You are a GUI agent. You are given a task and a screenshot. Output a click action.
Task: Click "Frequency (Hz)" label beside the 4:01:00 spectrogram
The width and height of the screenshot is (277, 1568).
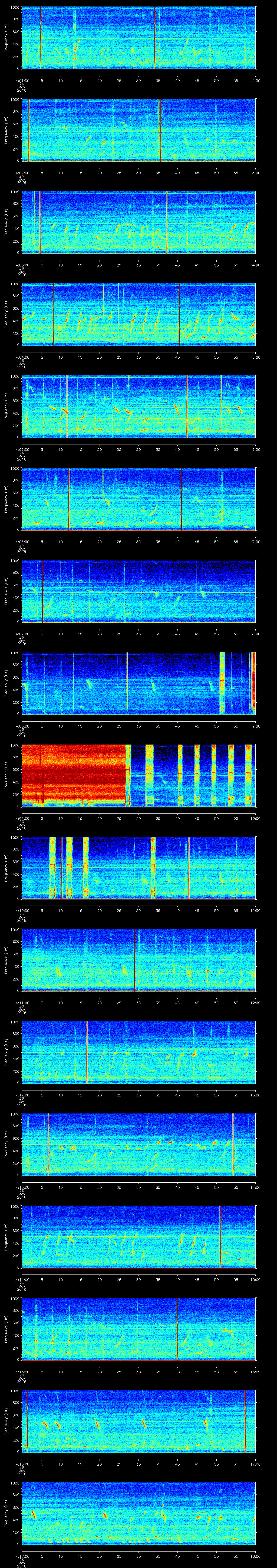(x=6, y=38)
